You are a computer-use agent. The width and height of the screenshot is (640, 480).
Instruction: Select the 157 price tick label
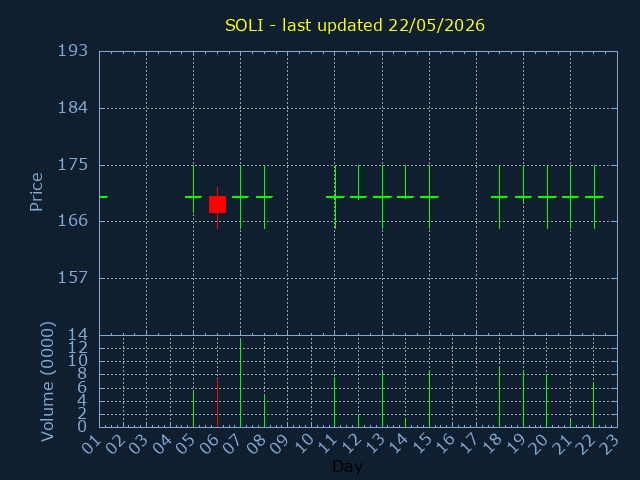click(73, 278)
